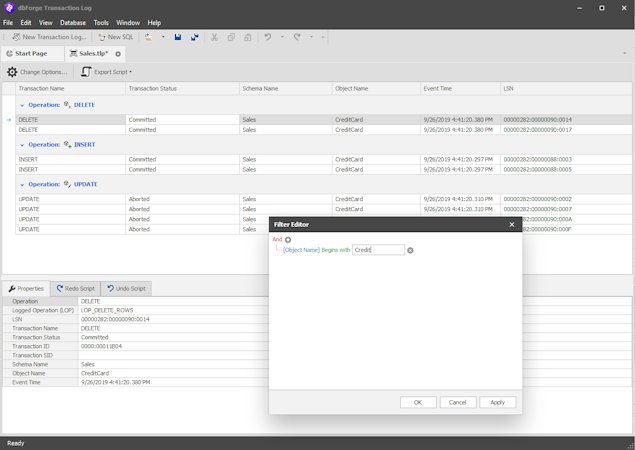Open the Undo history dropdown arrow
The height and width of the screenshot is (450, 635).
point(282,37)
